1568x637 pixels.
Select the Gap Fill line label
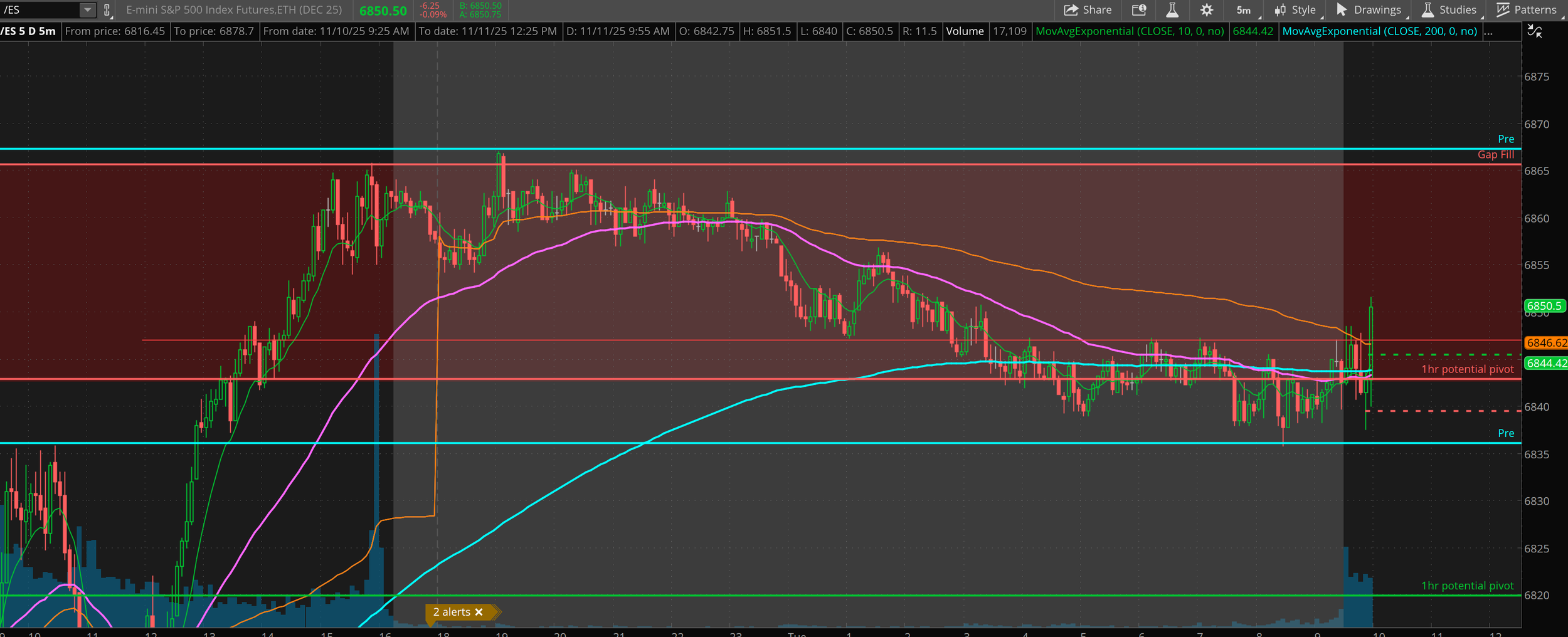click(1495, 155)
